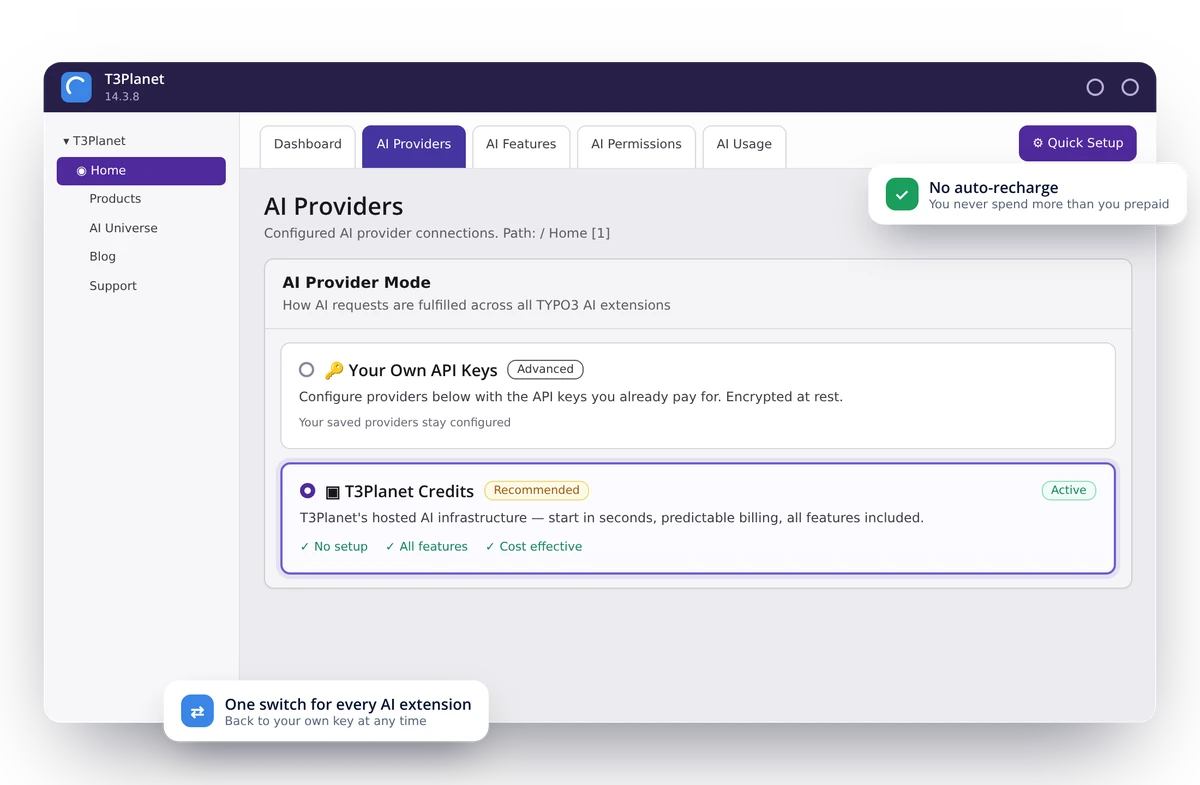Open AI Universe in the sidebar

coord(123,228)
